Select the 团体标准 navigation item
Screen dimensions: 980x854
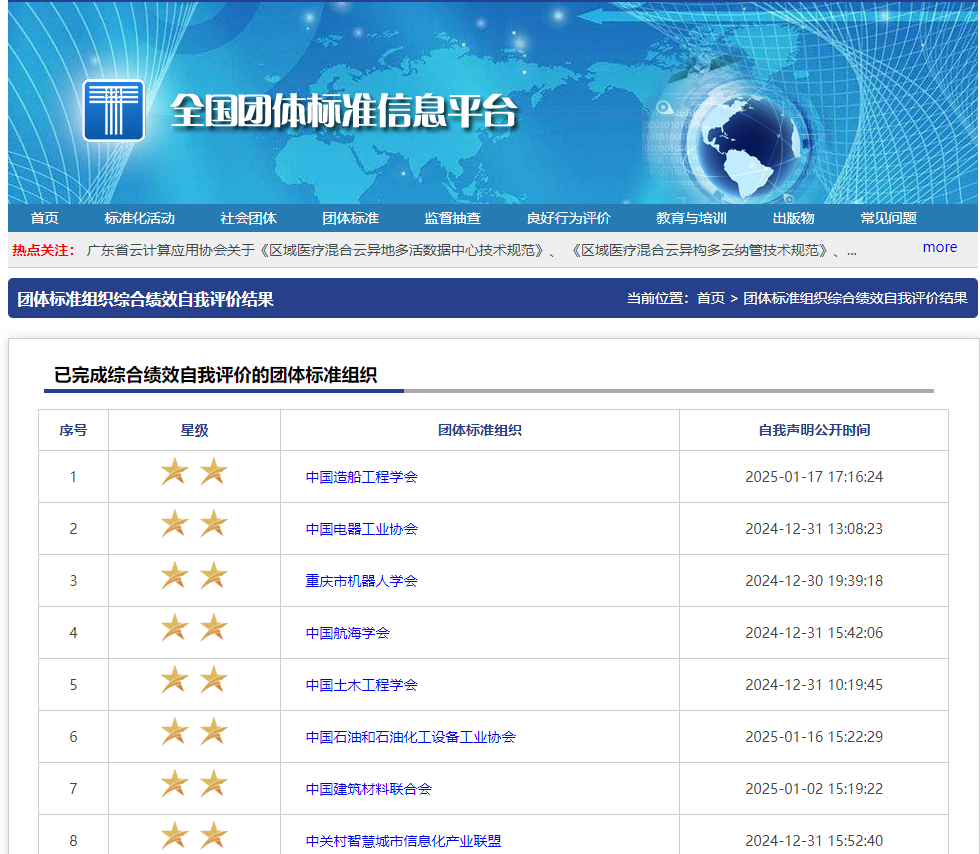click(351, 218)
